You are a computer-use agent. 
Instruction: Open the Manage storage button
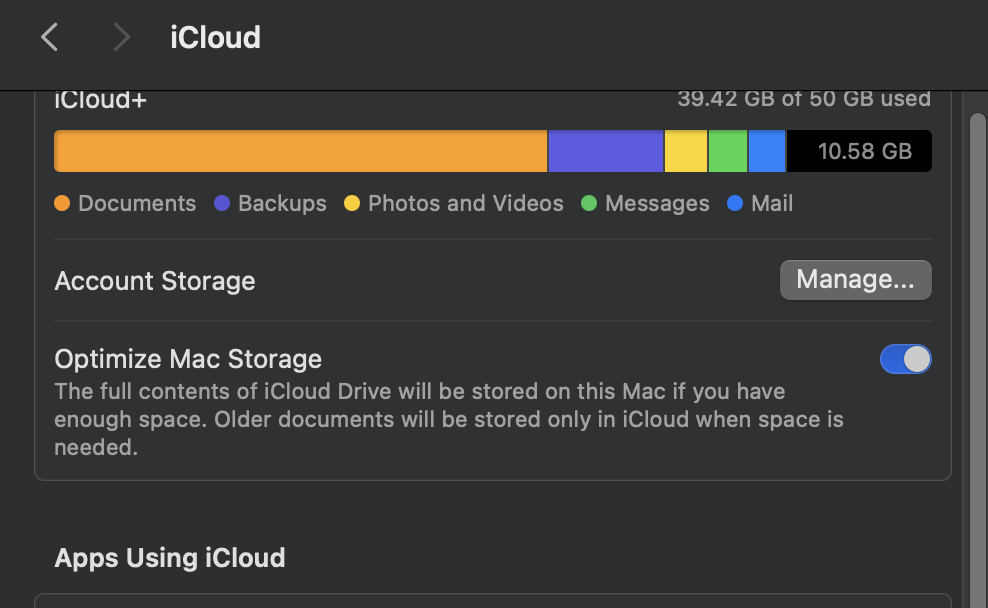(855, 281)
